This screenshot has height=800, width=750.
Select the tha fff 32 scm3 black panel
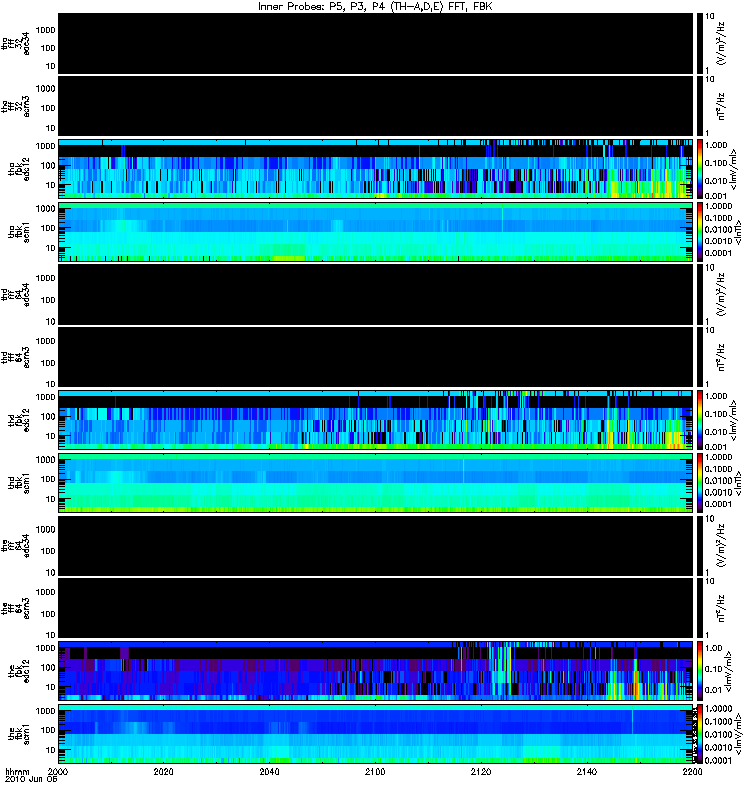[376, 106]
